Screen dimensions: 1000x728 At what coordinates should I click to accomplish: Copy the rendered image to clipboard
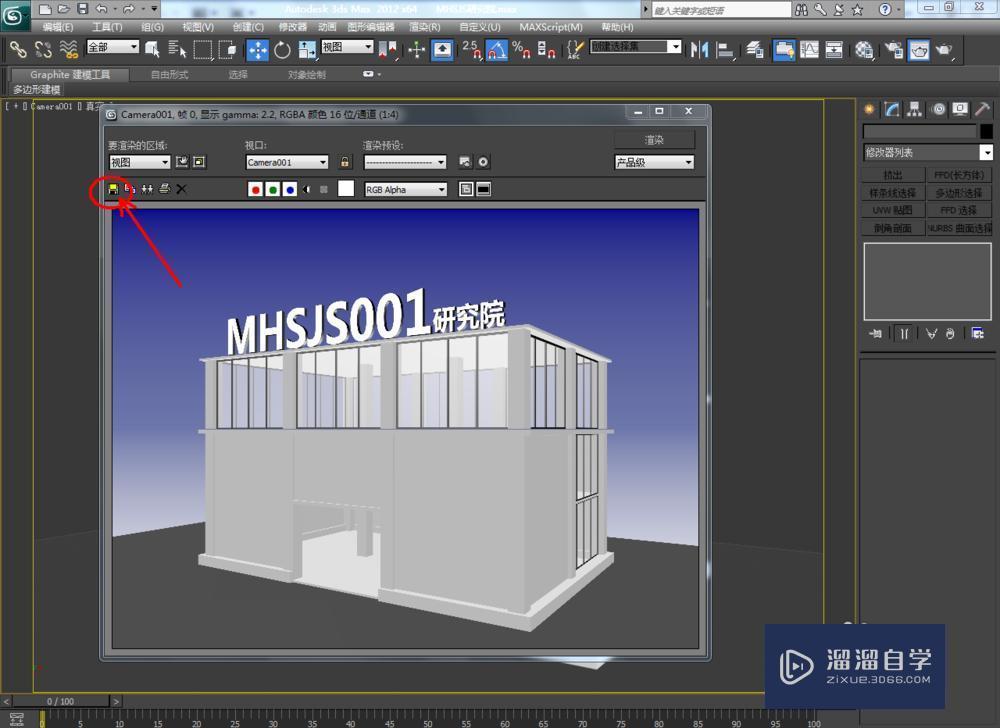[x=128, y=189]
